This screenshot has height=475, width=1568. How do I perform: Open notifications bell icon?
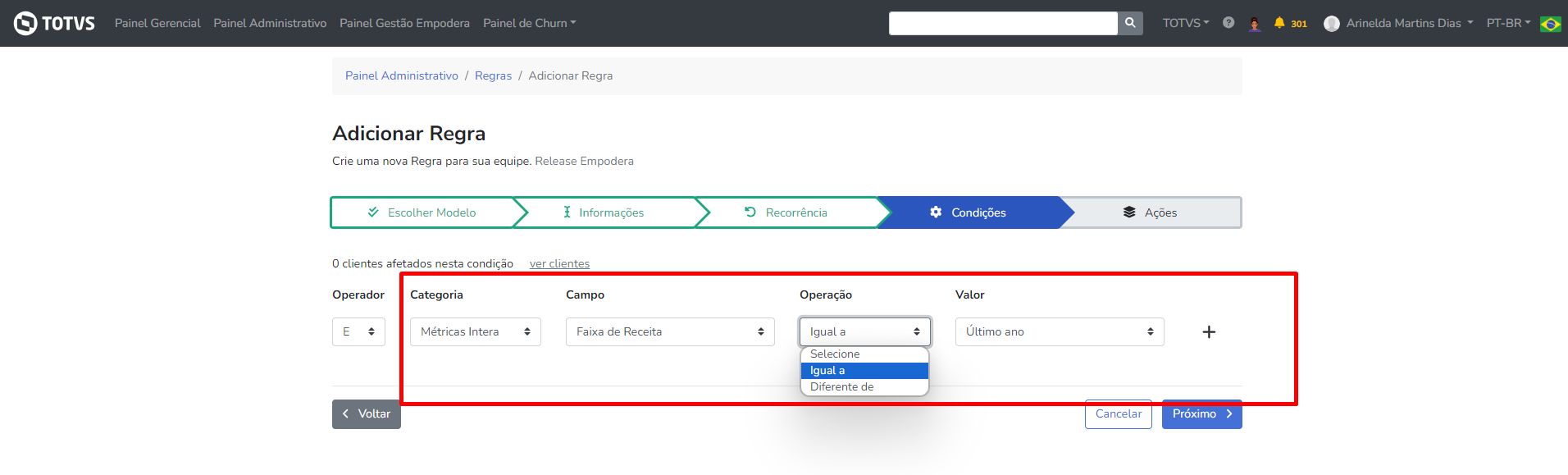(x=1279, y=23)
